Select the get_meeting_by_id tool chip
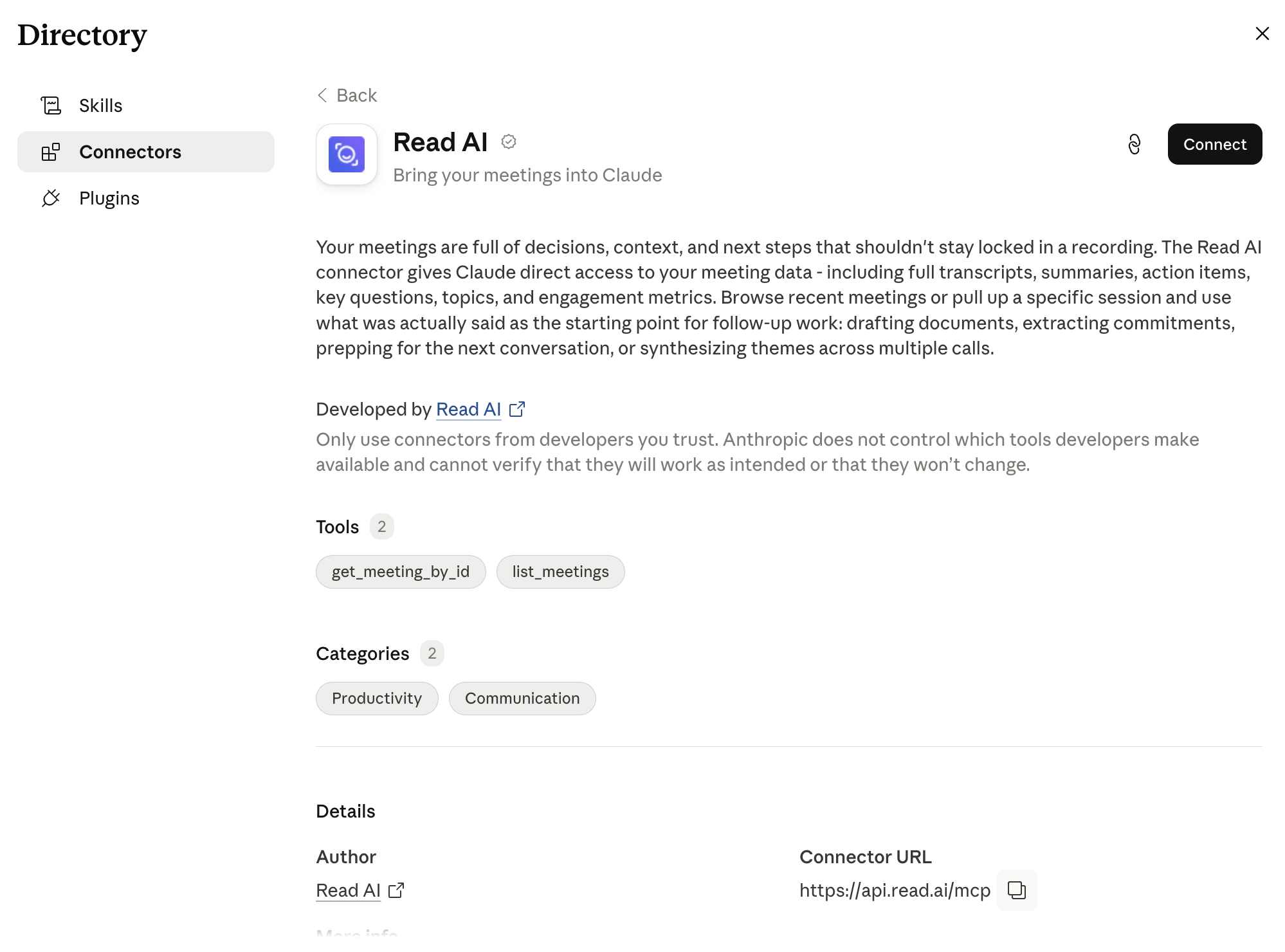The height and width of the screenshot is (952, 1285). point(401,572)
